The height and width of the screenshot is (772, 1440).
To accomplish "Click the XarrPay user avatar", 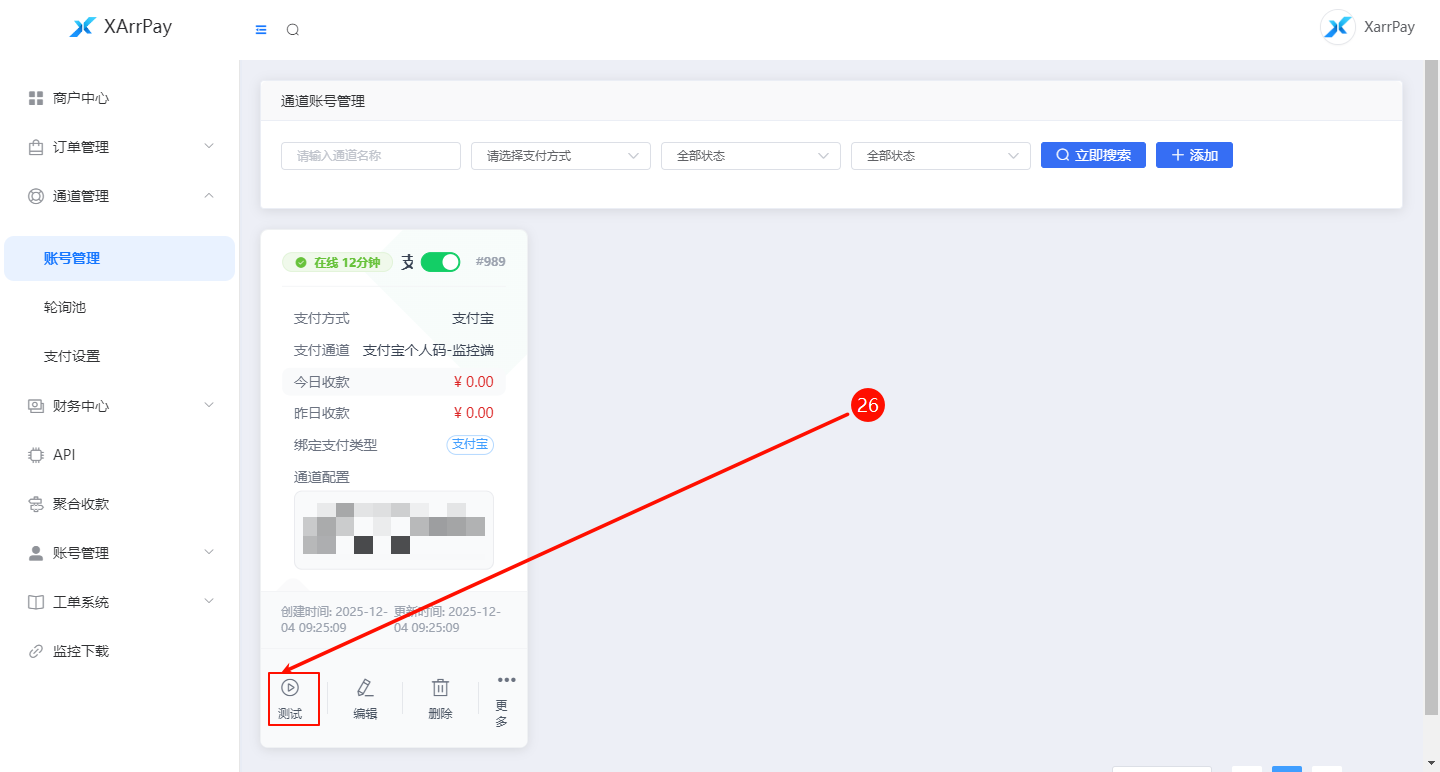I will (x=1338, y=28).
